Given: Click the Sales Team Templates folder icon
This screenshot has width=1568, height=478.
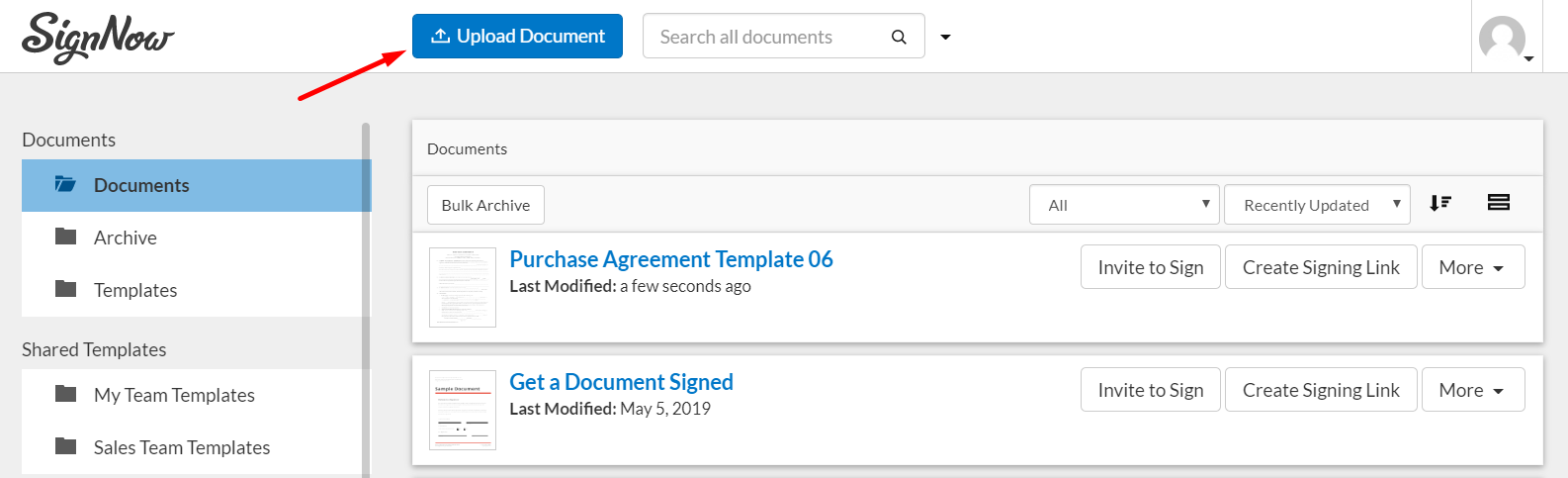Looking at the screenshot, I should point(66,446).
